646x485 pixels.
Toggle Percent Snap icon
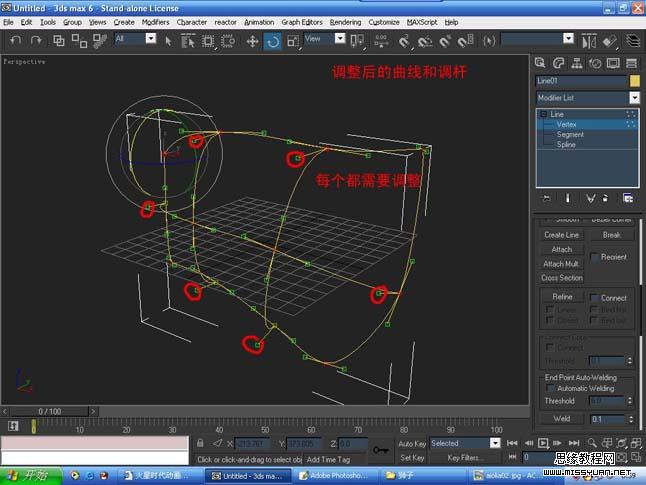coord(445,41)
